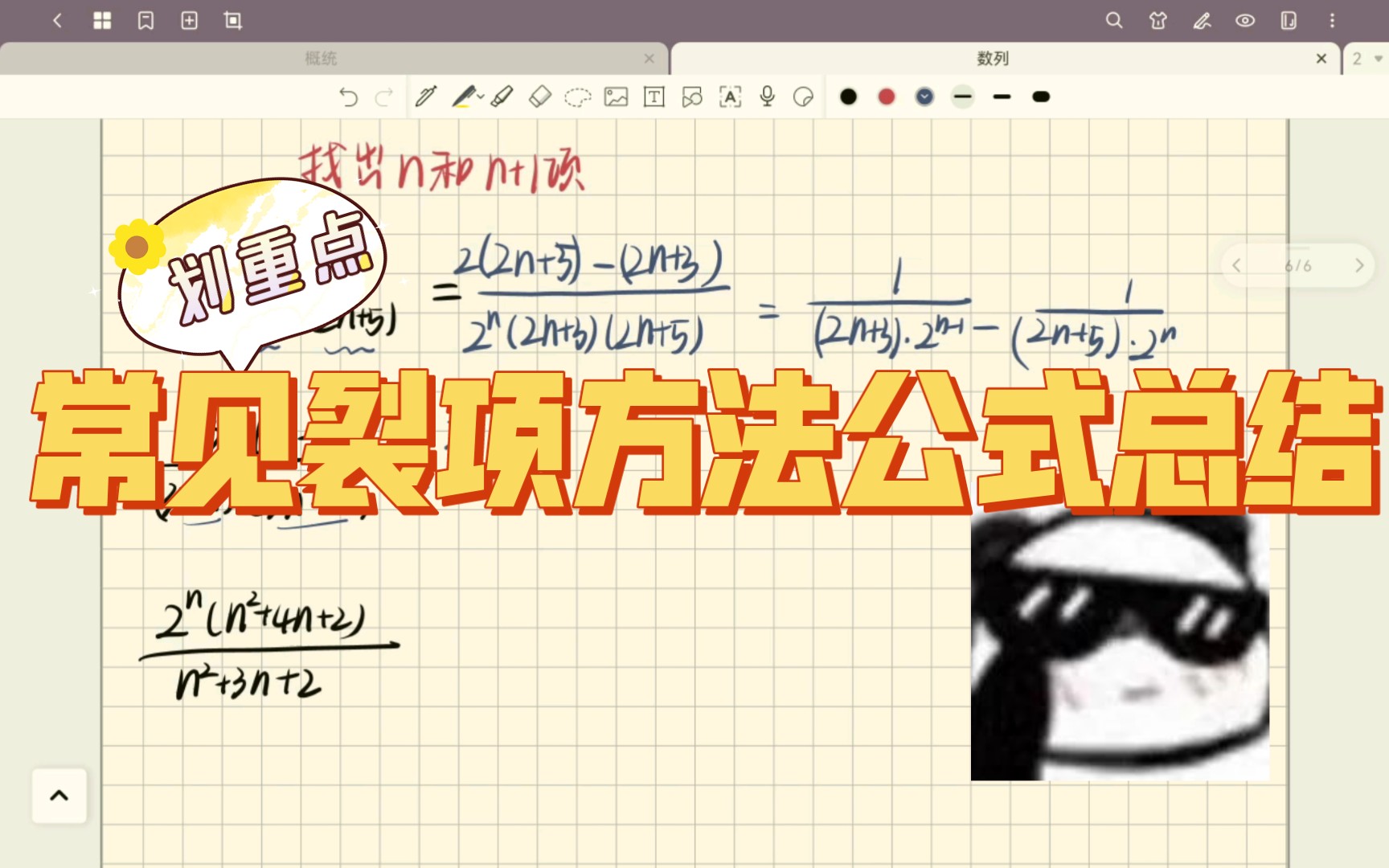Select the crop/page tool icon
Screen dimensions: 1389x868
click(233, 21)
